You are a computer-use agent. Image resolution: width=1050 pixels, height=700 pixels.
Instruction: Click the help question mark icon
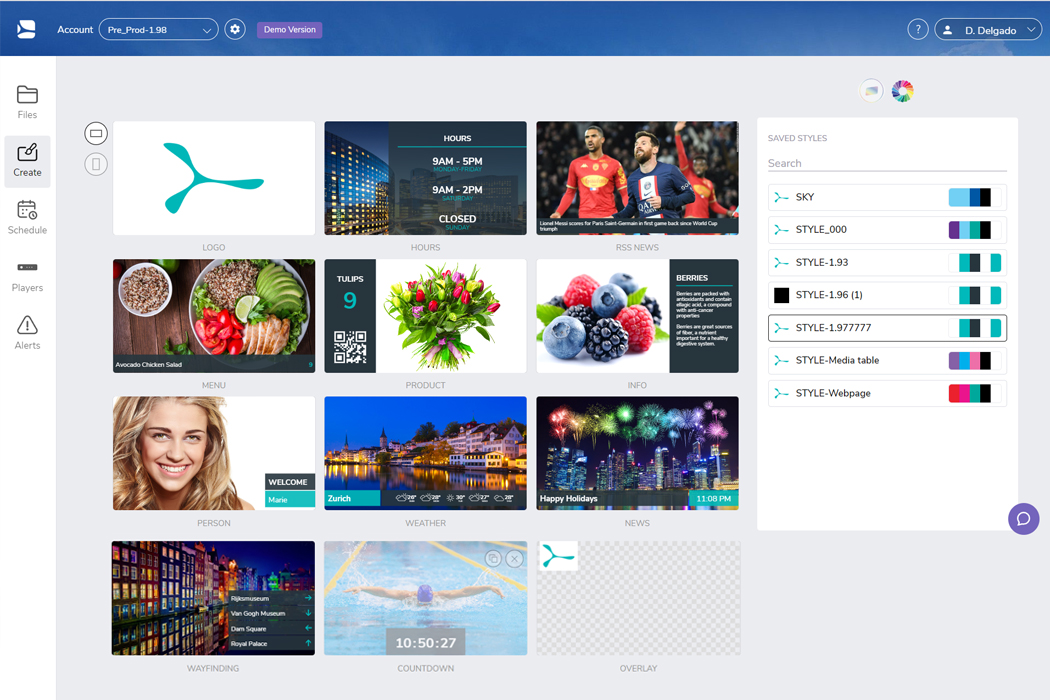pos(917,30)
